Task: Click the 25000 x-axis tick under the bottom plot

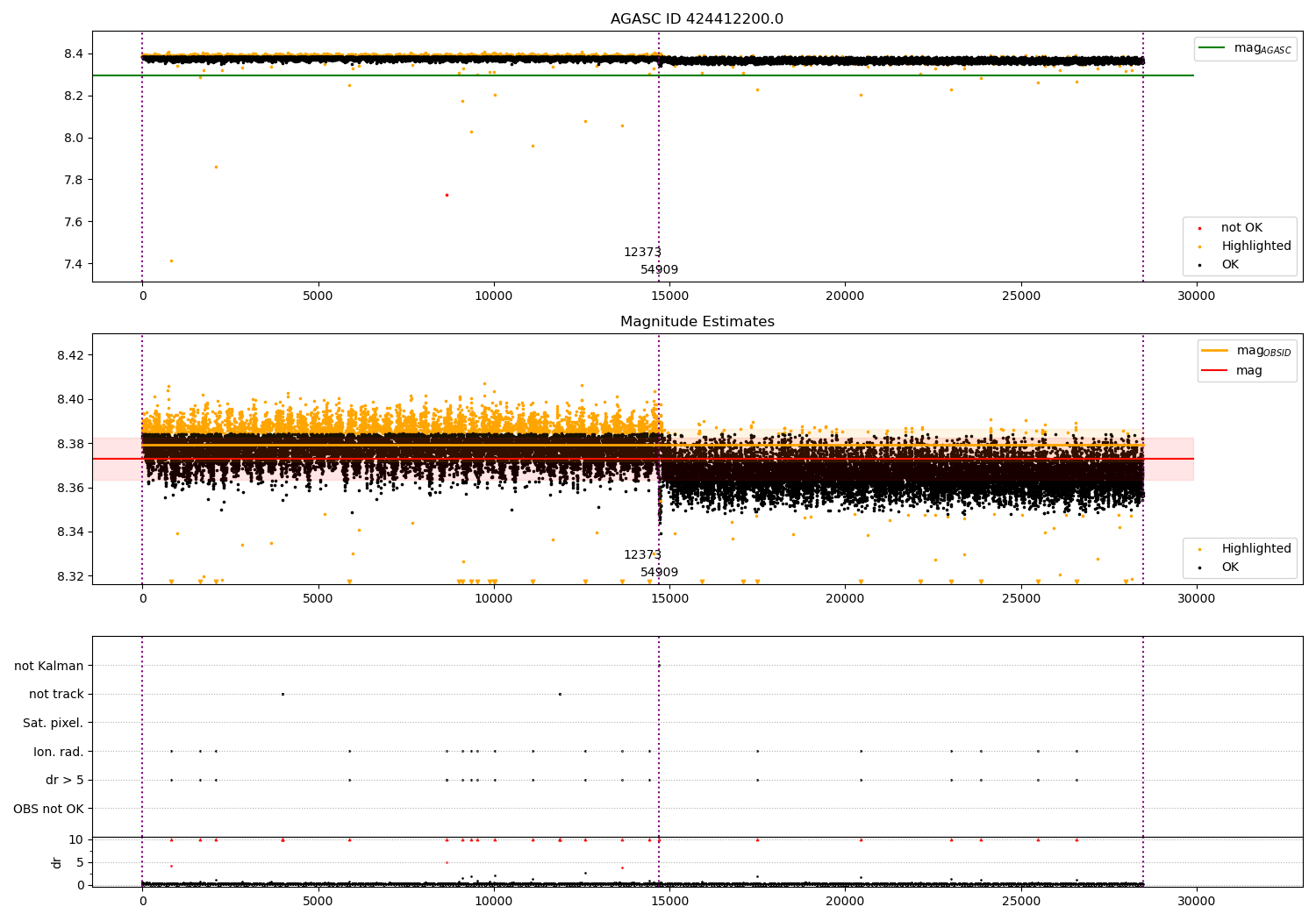Action: point(1020,901)
